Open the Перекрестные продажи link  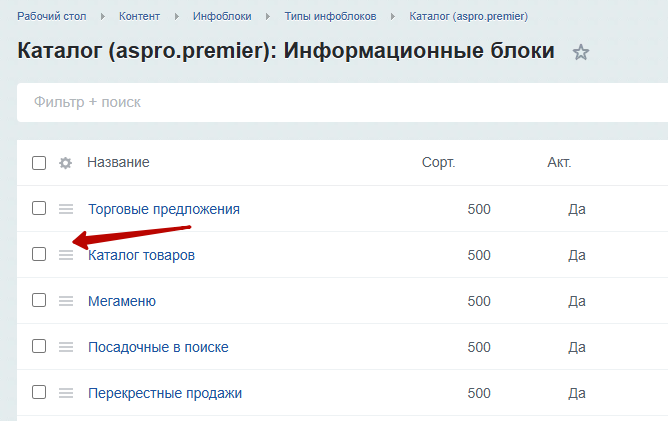tap(165, 393)
